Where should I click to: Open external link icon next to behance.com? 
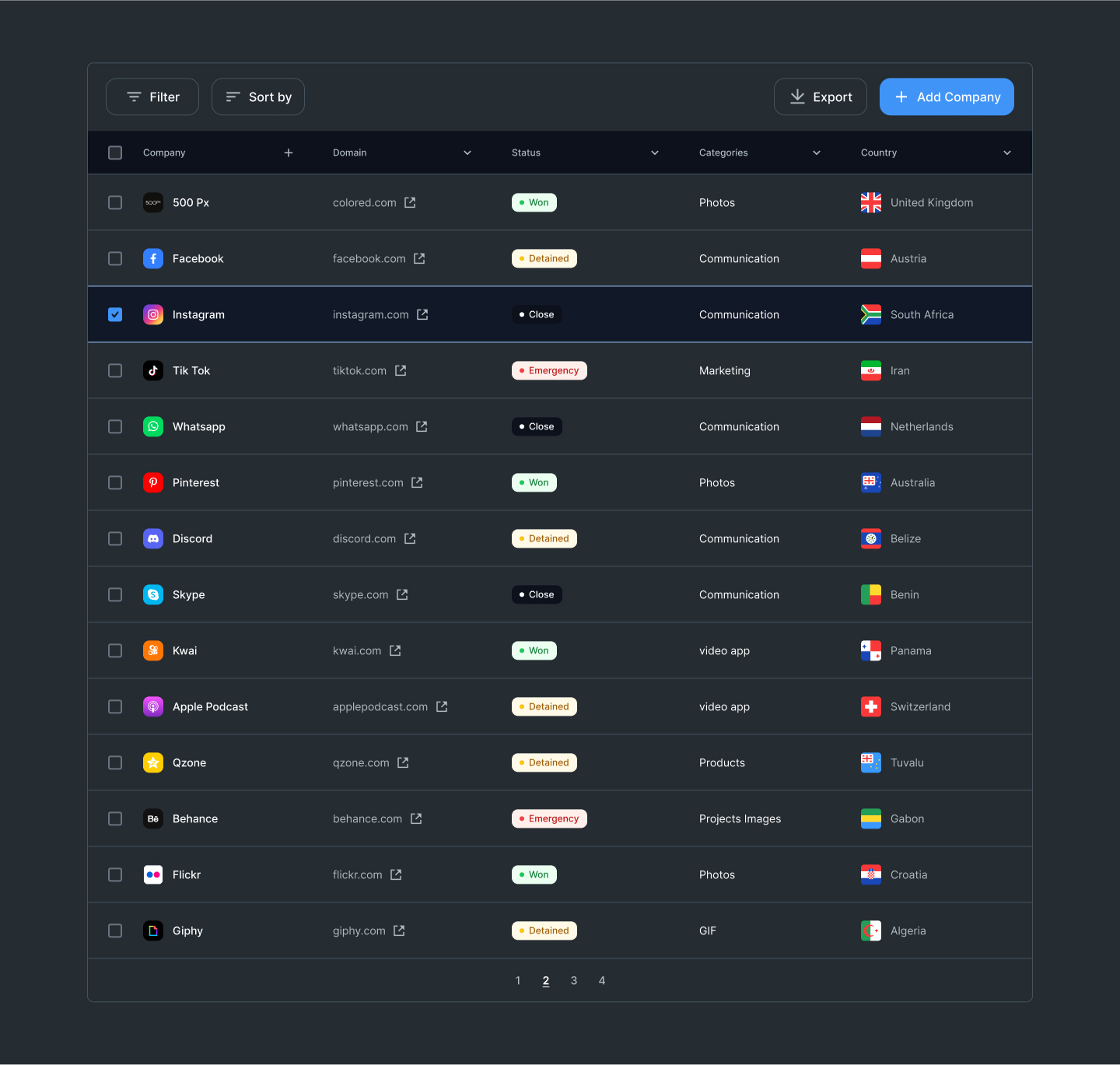click(x=416, y=818)
